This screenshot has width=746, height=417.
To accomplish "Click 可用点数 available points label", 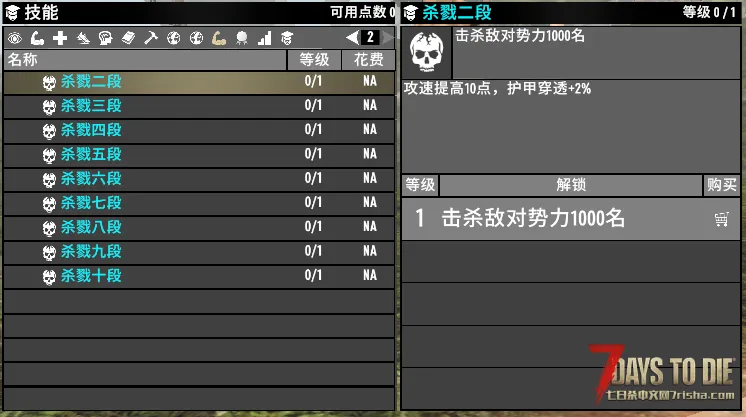I will [363, 12].
